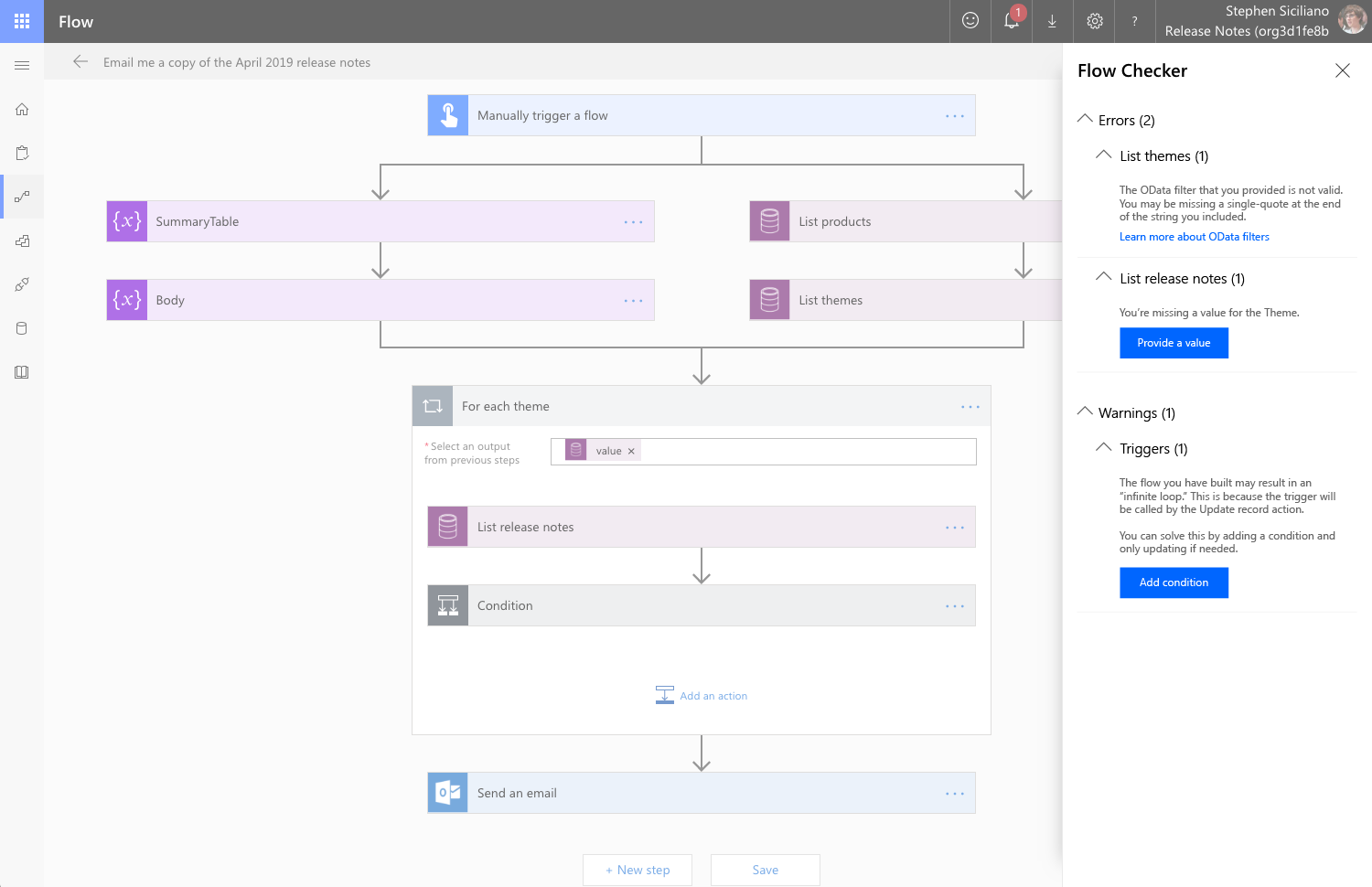Open notifications from the bell icon
This screenshot has height=887, width=1372.
[1011, 21]
